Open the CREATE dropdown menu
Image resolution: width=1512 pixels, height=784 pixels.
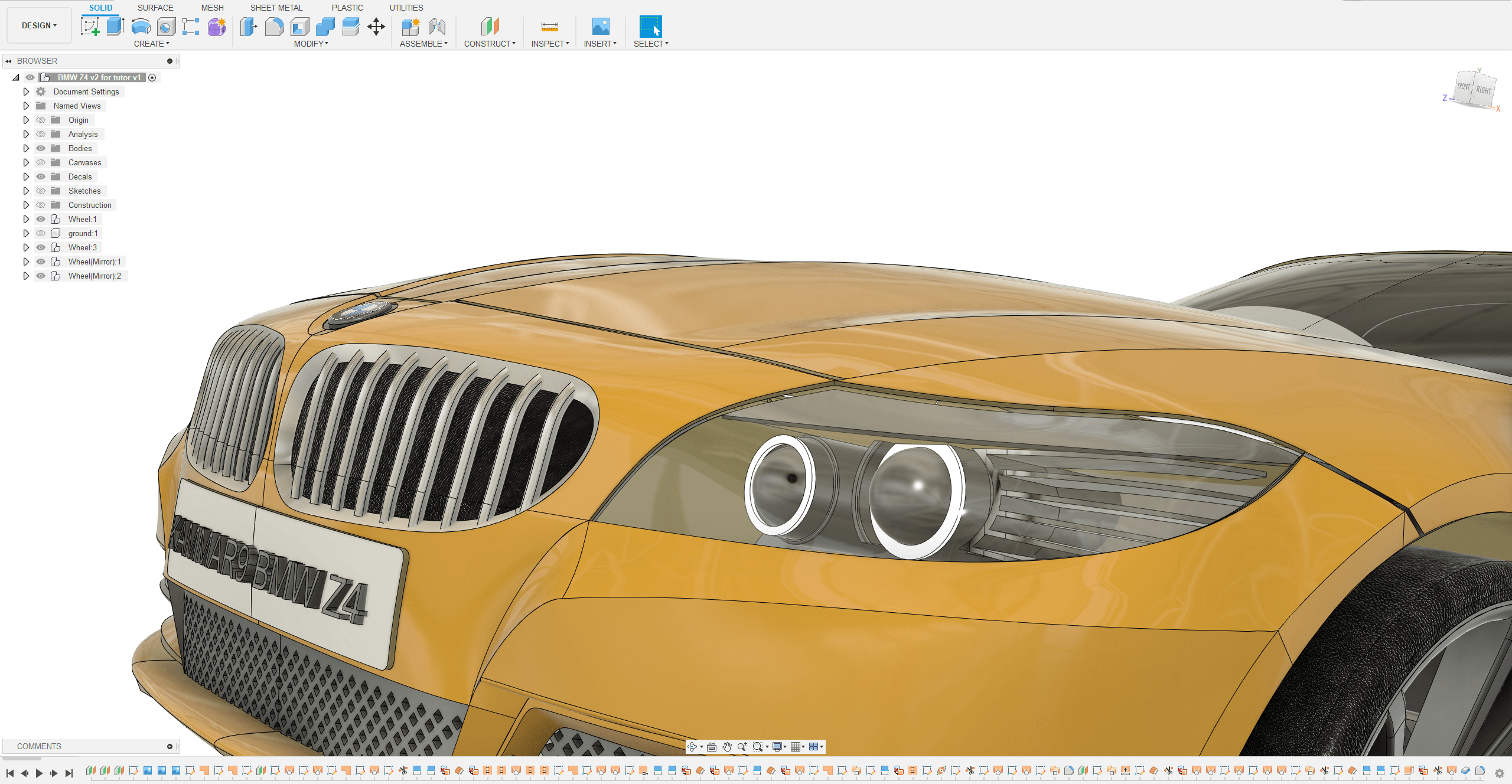click(x=152, y=44)
